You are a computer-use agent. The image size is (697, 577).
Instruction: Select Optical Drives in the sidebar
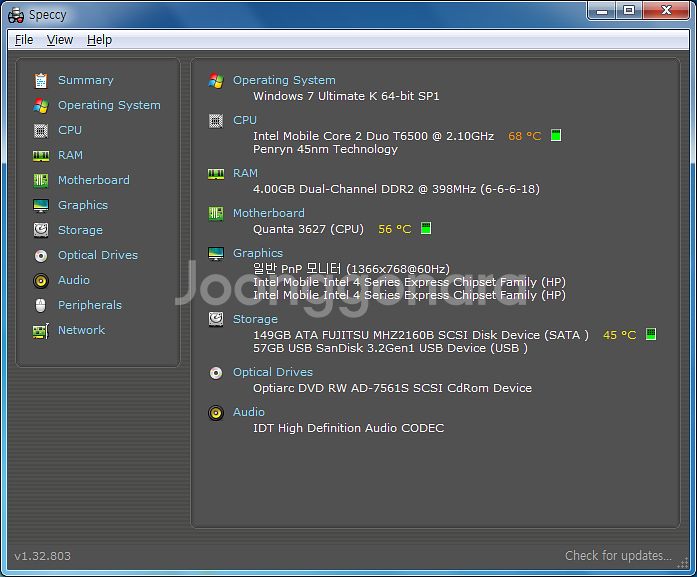click(x=98, y=255)
